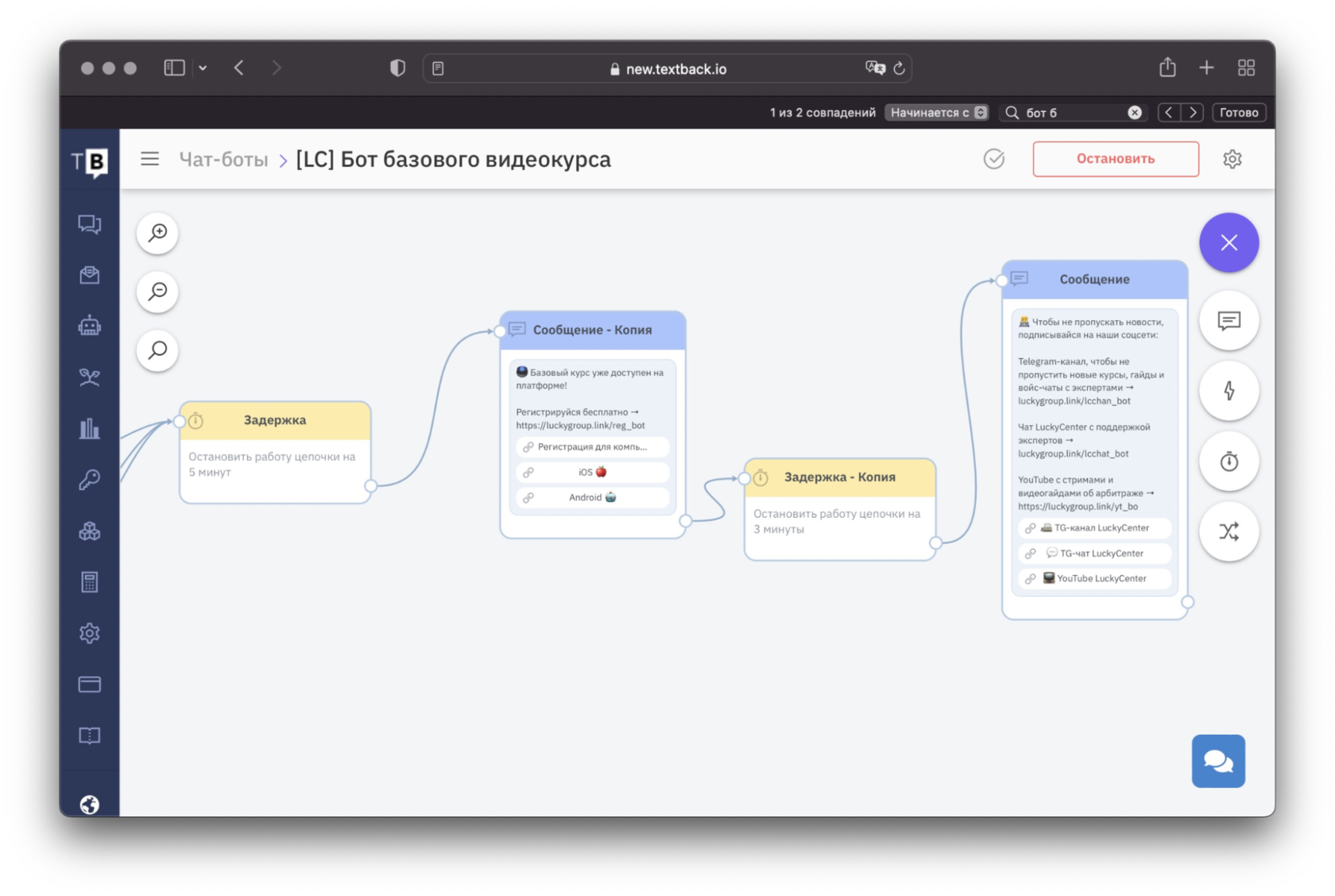Open a new Safari tab
The image size is (1335, 896).
coord(1206,68)
